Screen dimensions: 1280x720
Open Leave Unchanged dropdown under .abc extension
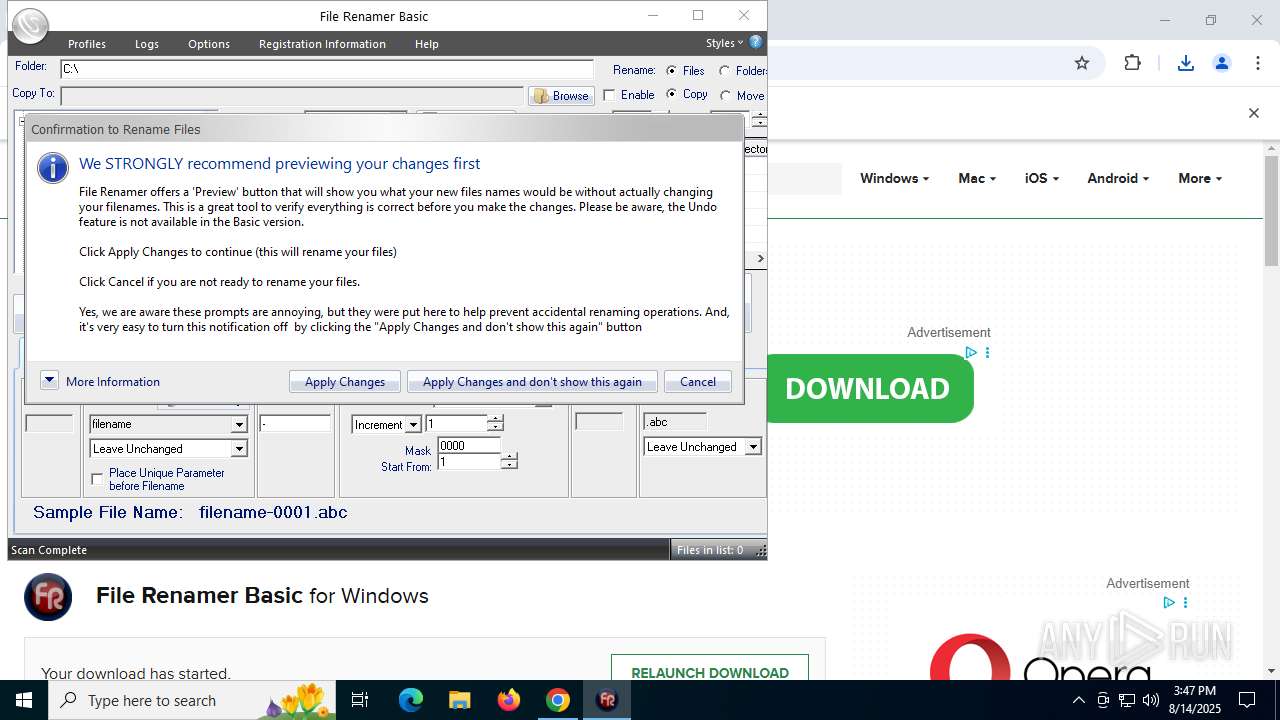pyautogui.click(x=753, y=447)
